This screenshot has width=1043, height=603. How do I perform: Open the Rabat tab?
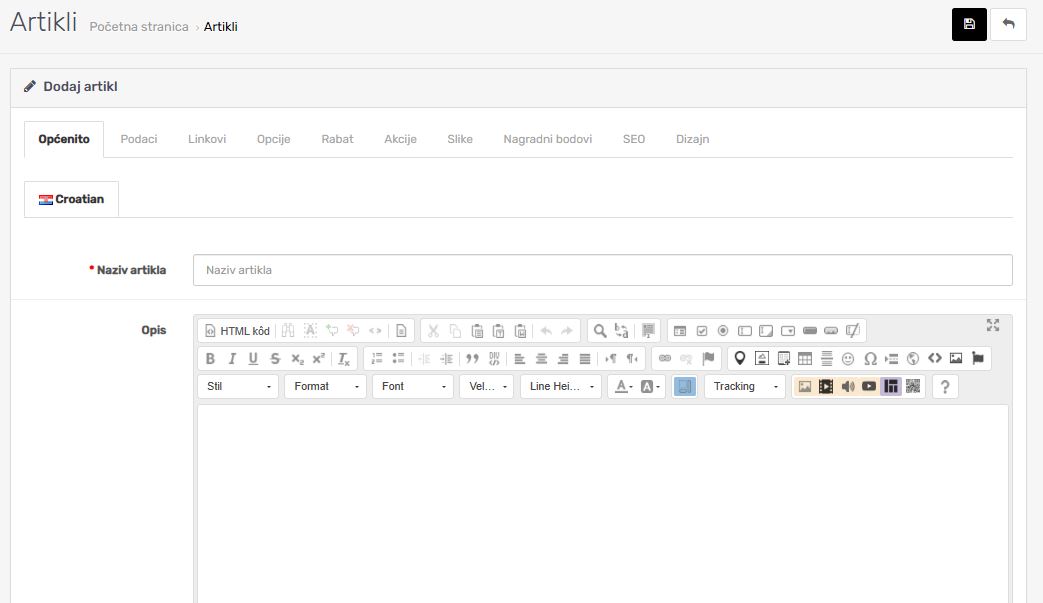click(x=337, y=139)
